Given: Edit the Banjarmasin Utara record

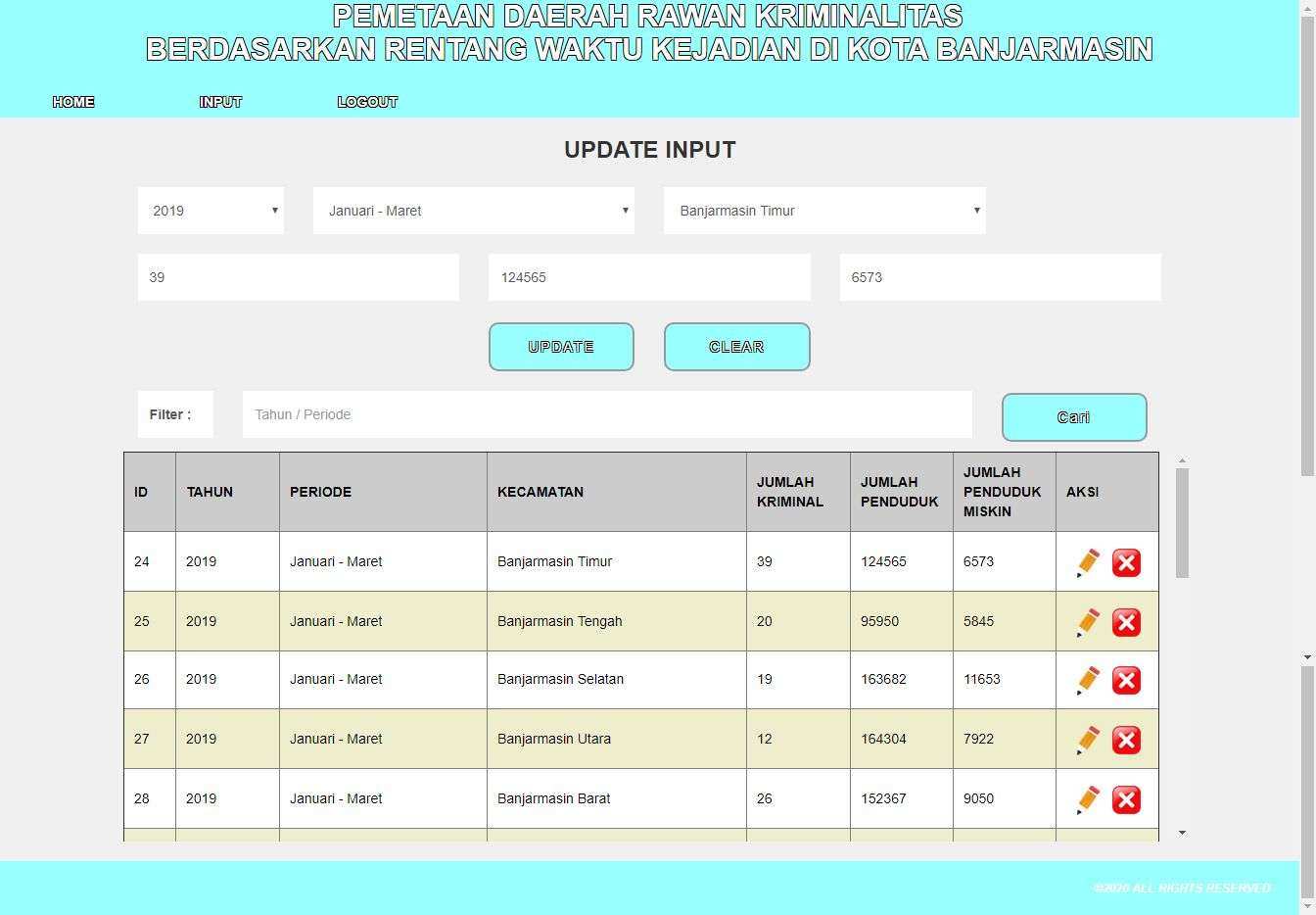Looking at the screenshot, I should [1088, 740].
